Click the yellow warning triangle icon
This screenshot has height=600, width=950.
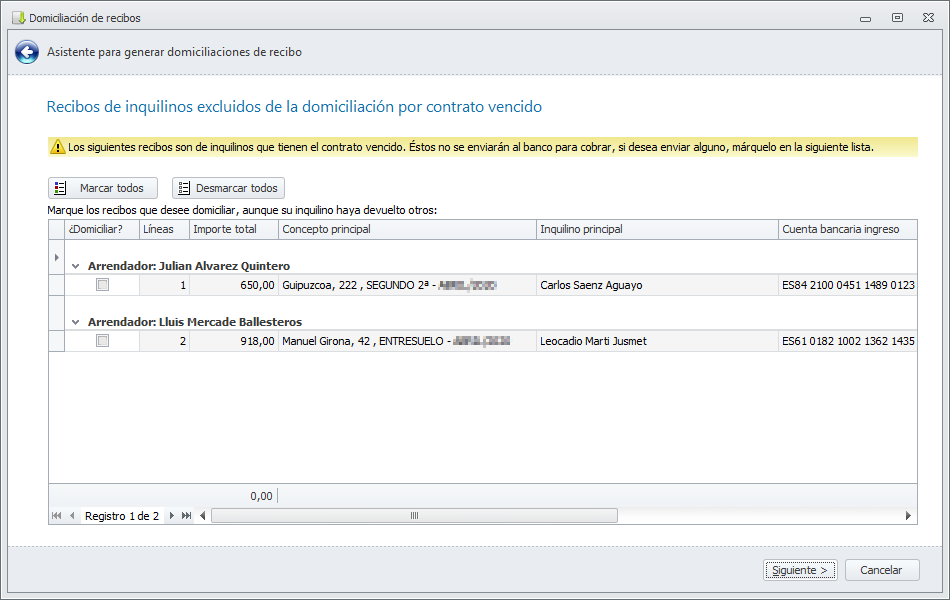tap(58, 147)
